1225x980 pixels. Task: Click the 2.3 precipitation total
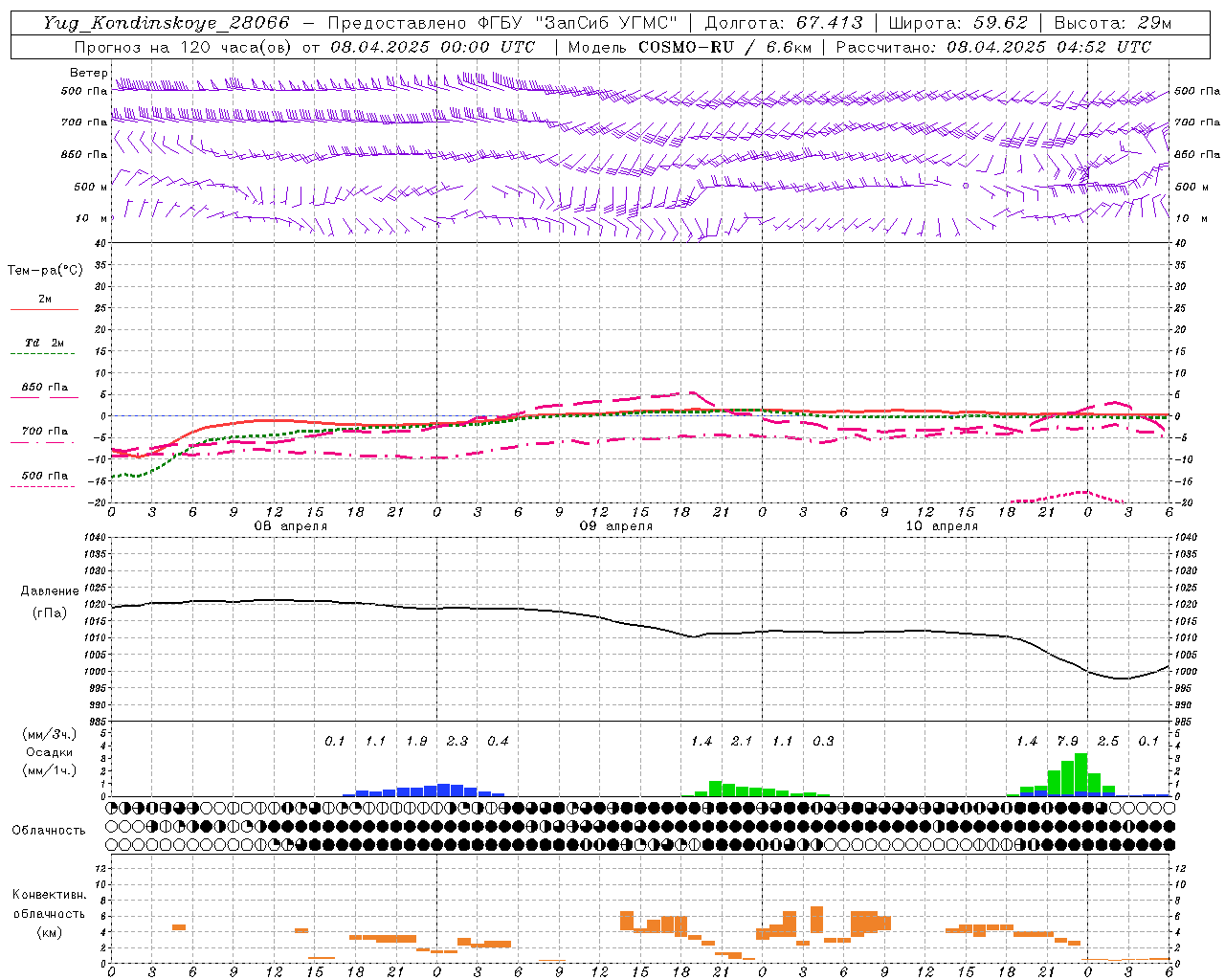(457, 742)
